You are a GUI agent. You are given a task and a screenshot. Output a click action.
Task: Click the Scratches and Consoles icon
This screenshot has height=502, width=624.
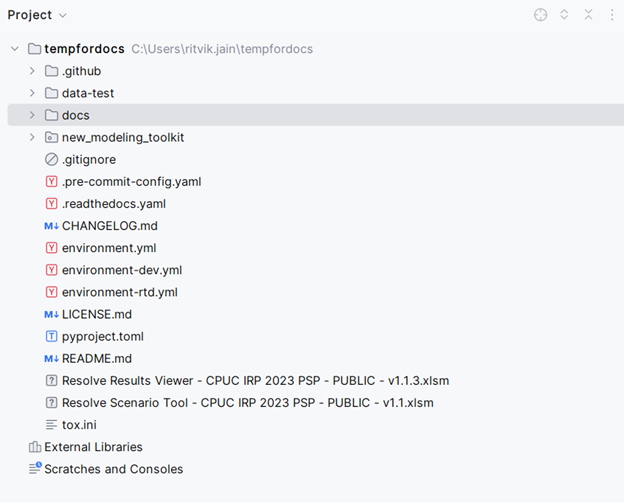(35, 469)
